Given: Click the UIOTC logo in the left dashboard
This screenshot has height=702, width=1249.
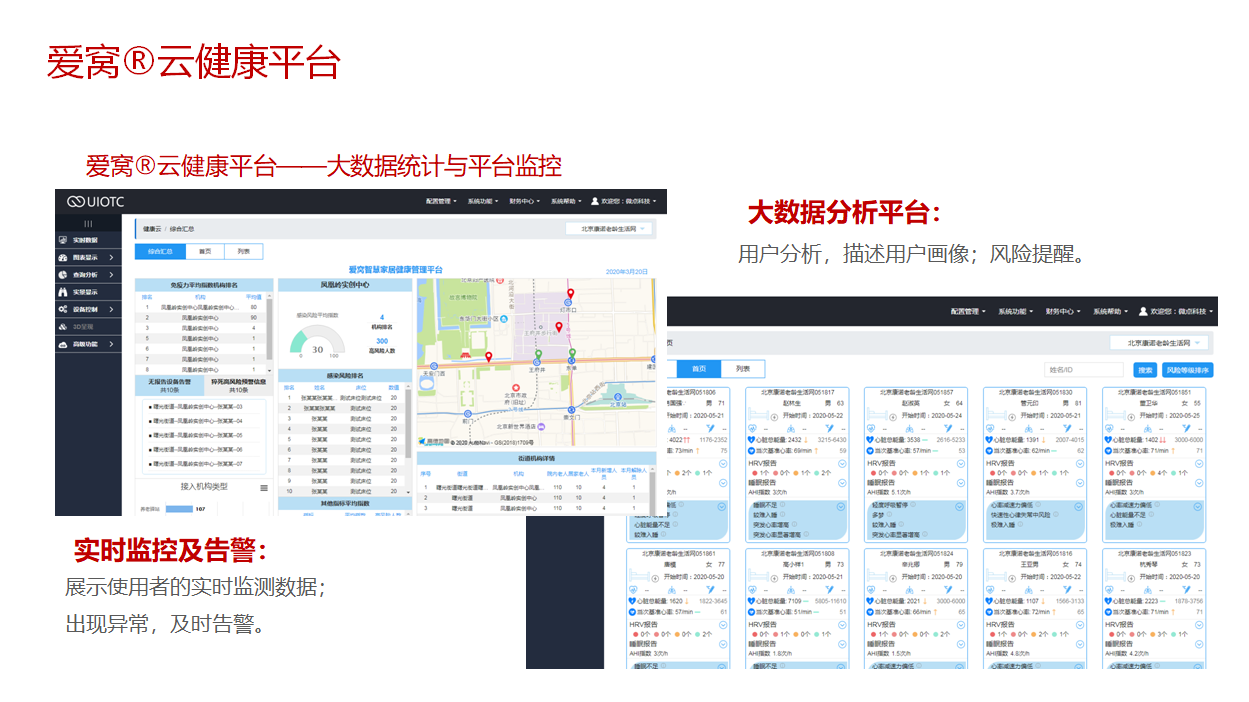Looking at the screenshot, I should 95,202.
